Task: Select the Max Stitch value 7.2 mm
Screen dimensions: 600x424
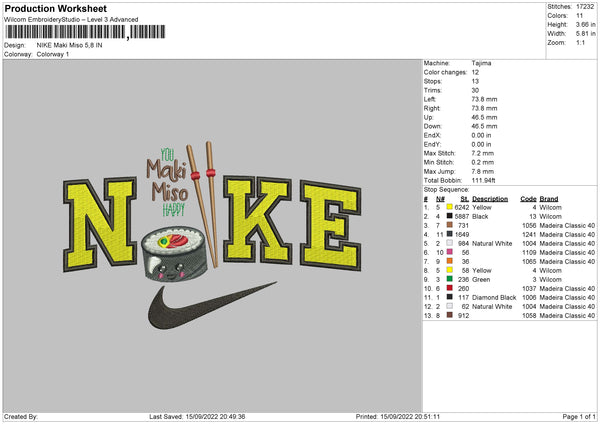Action: (x=483, y=153)
